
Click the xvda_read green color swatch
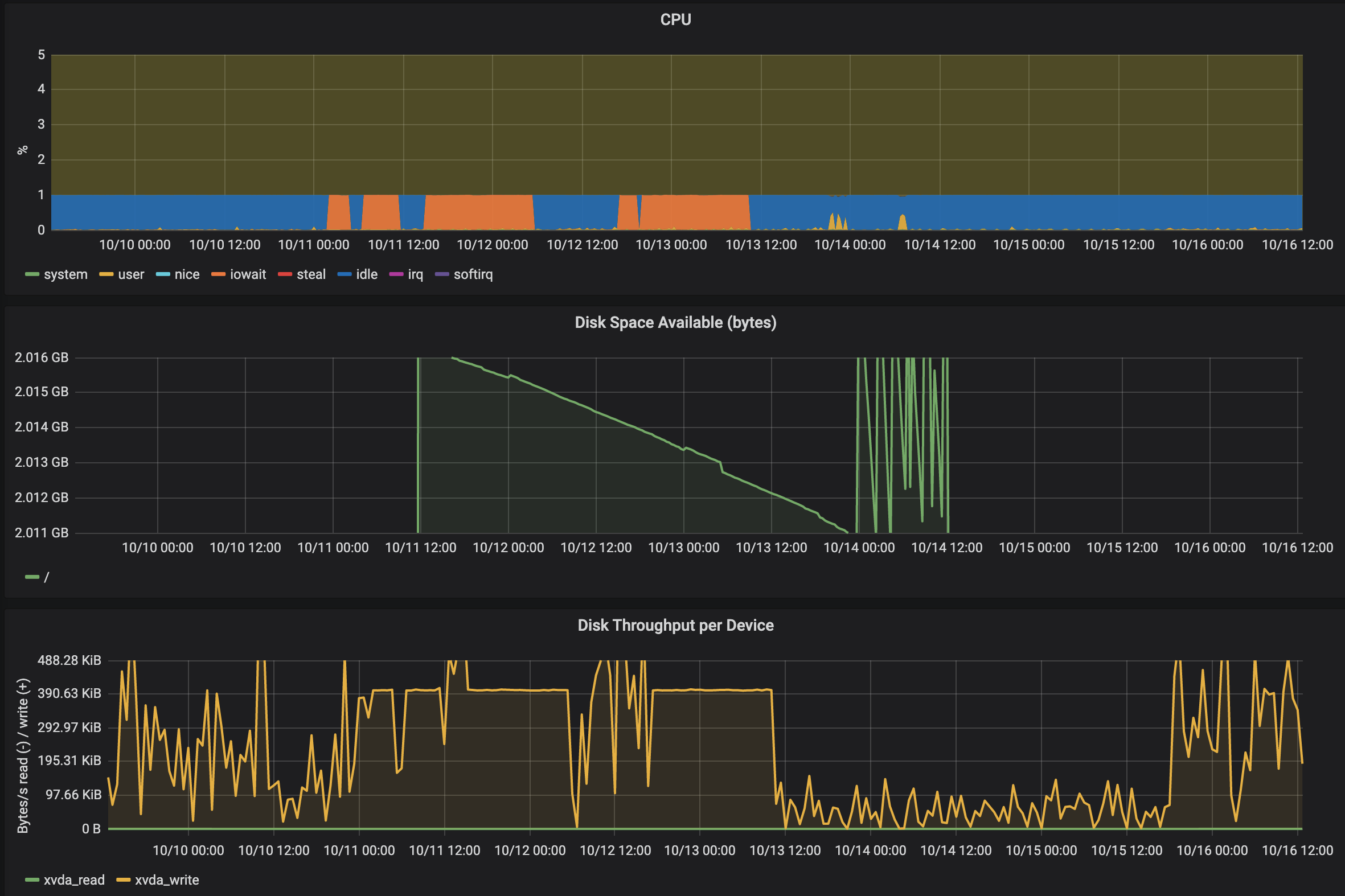pyautogui.click(x=32, y=880)
